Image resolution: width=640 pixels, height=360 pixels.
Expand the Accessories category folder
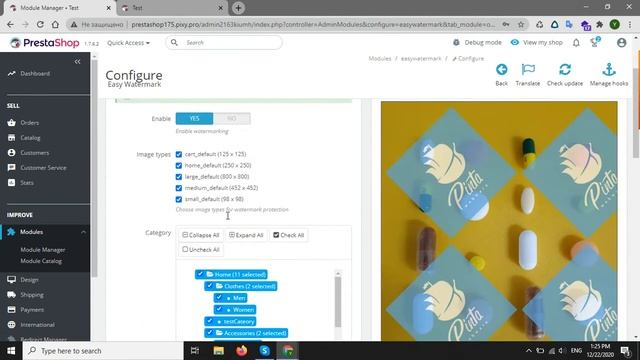click(219, 333)
